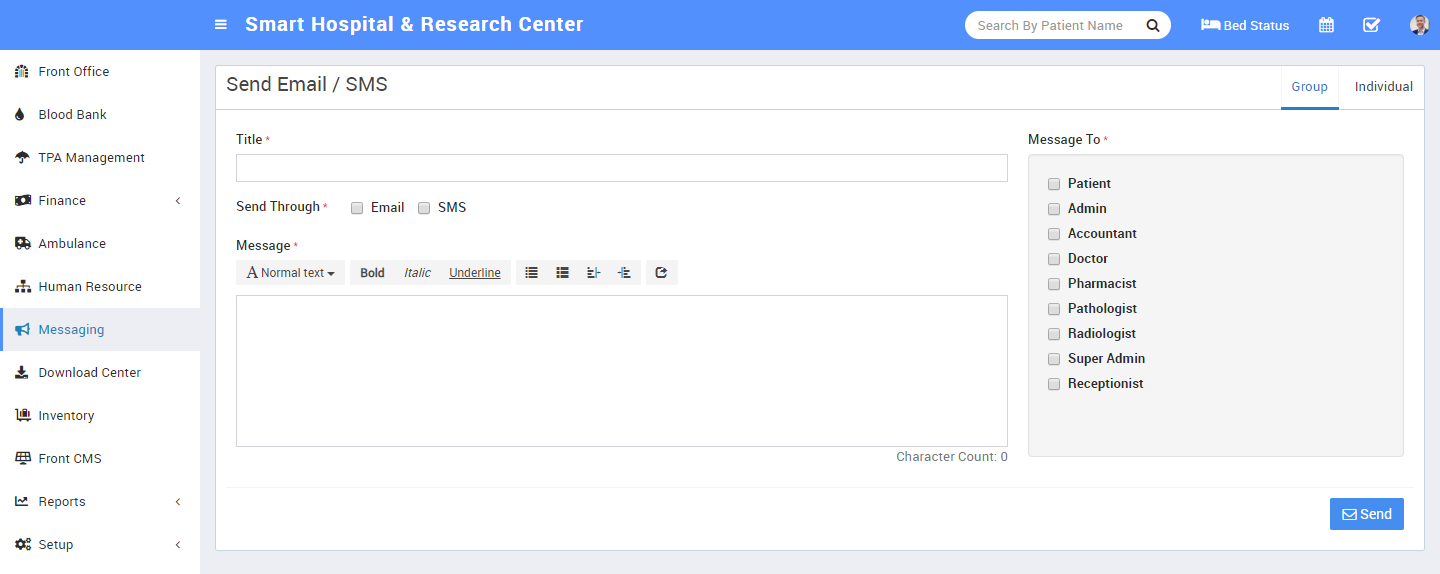Click the Blood Bank drop icon
This screenshot has height=574, width=1440.
coord(21,115)
